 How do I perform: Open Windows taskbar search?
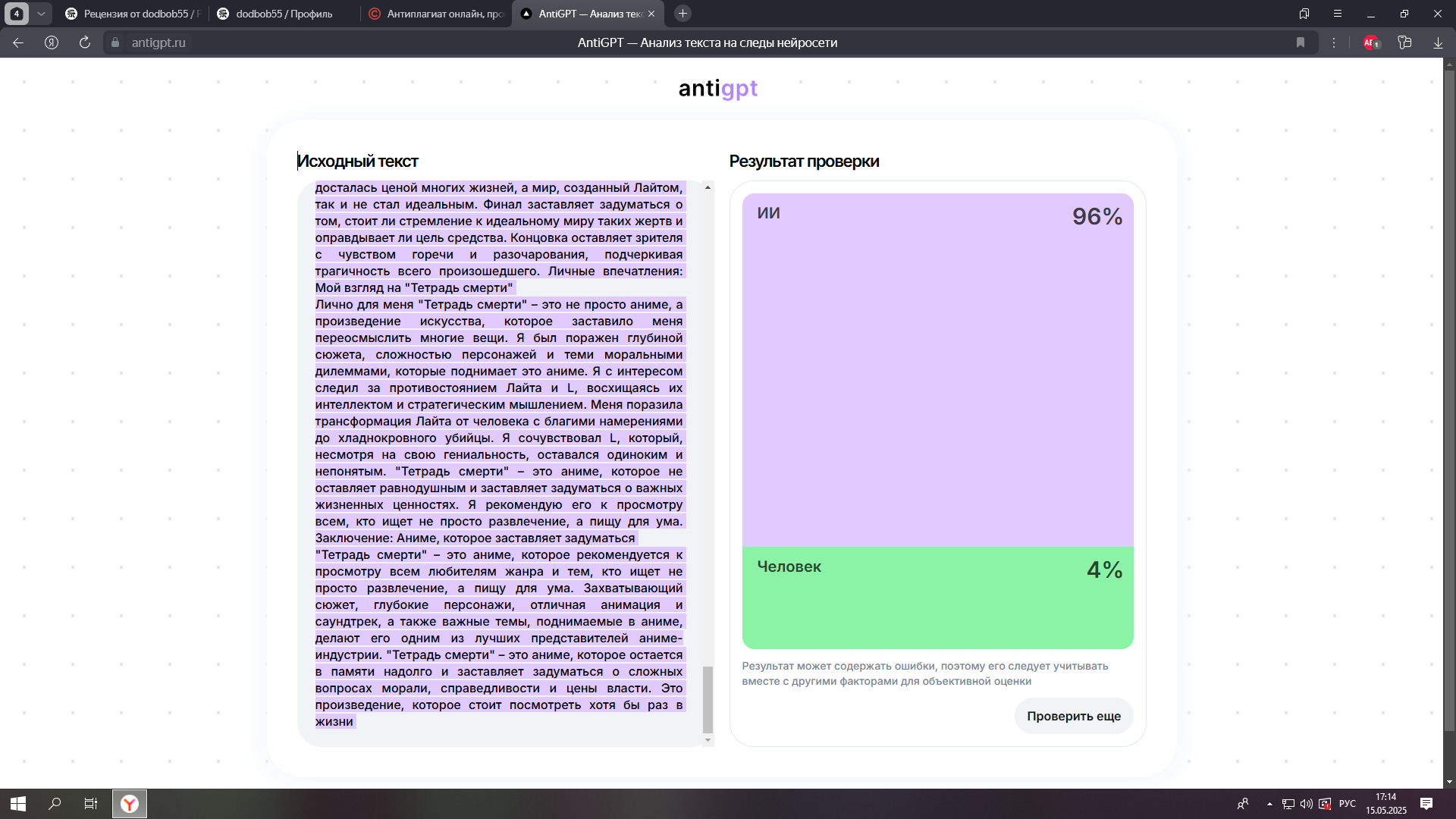tap(55, 804)
